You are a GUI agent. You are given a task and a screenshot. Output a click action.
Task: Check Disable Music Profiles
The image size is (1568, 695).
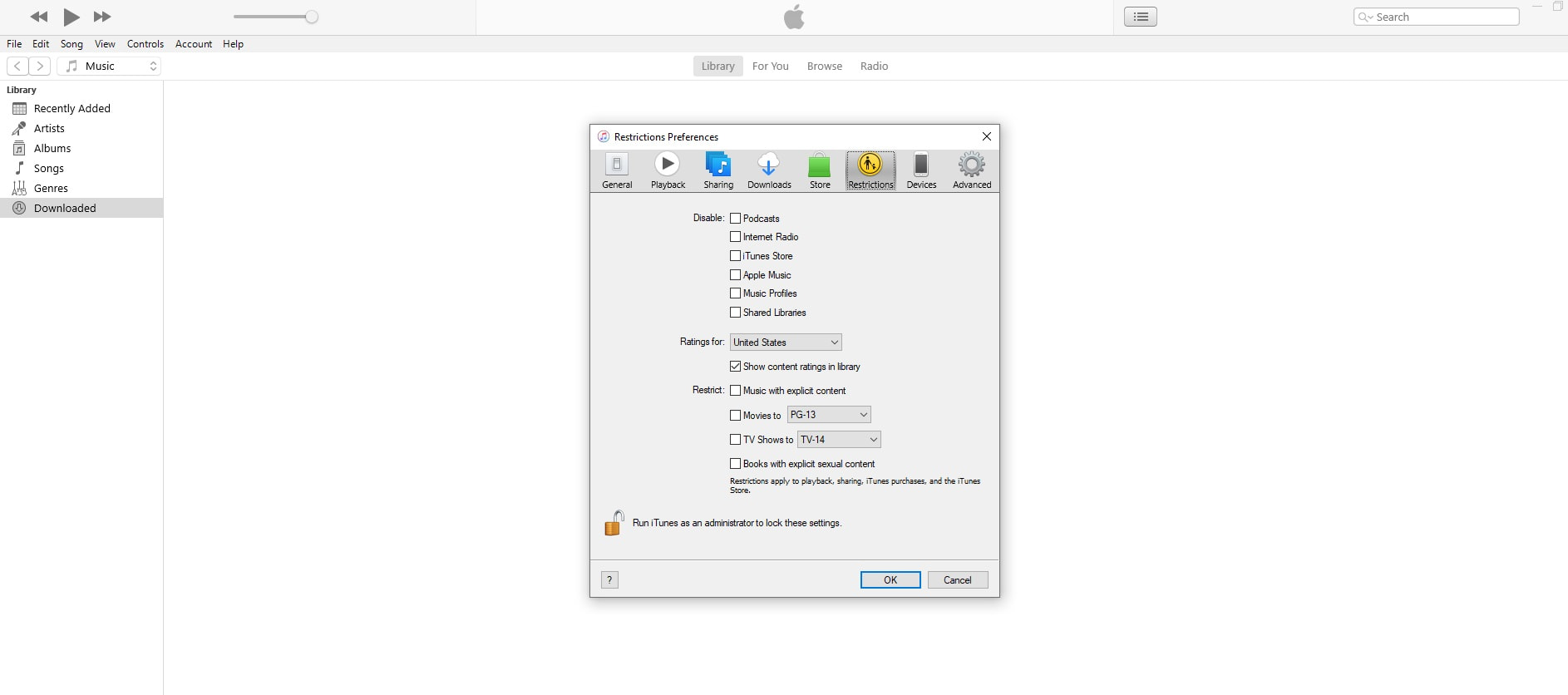(735, 293)
